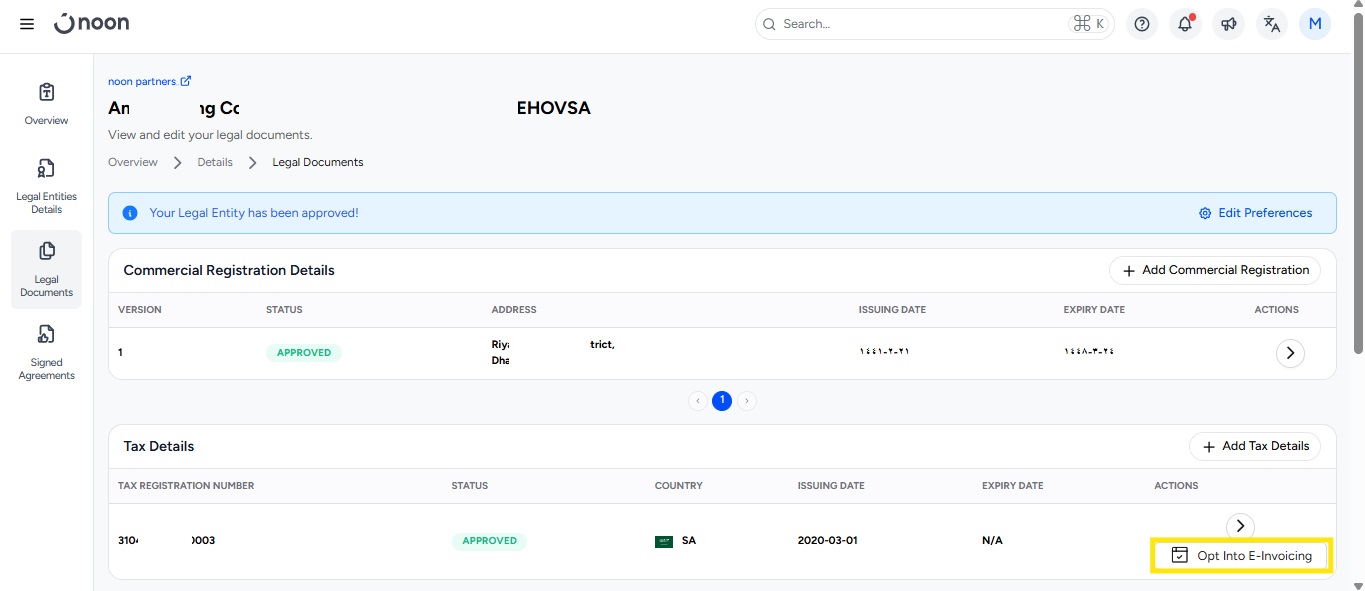Screen dimensions: 1365x591
Task: Open notifications bell
Action: 1185,24
